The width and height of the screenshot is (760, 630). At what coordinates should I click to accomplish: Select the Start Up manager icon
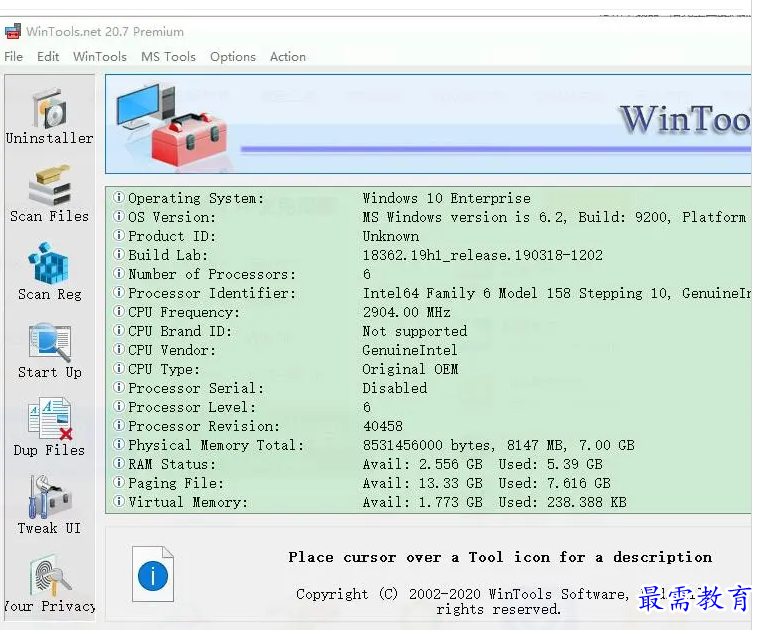(49, 350)
